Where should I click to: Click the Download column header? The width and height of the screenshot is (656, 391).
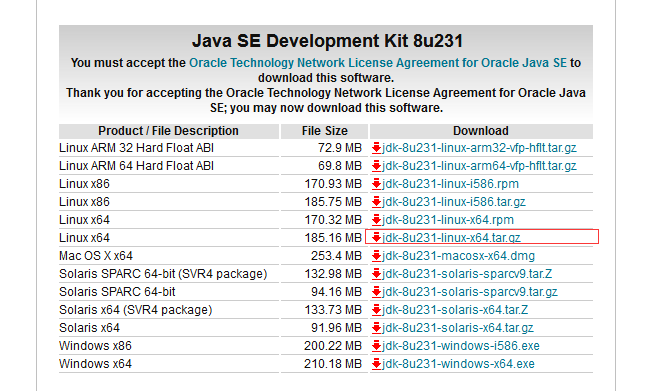coord(481,131)
